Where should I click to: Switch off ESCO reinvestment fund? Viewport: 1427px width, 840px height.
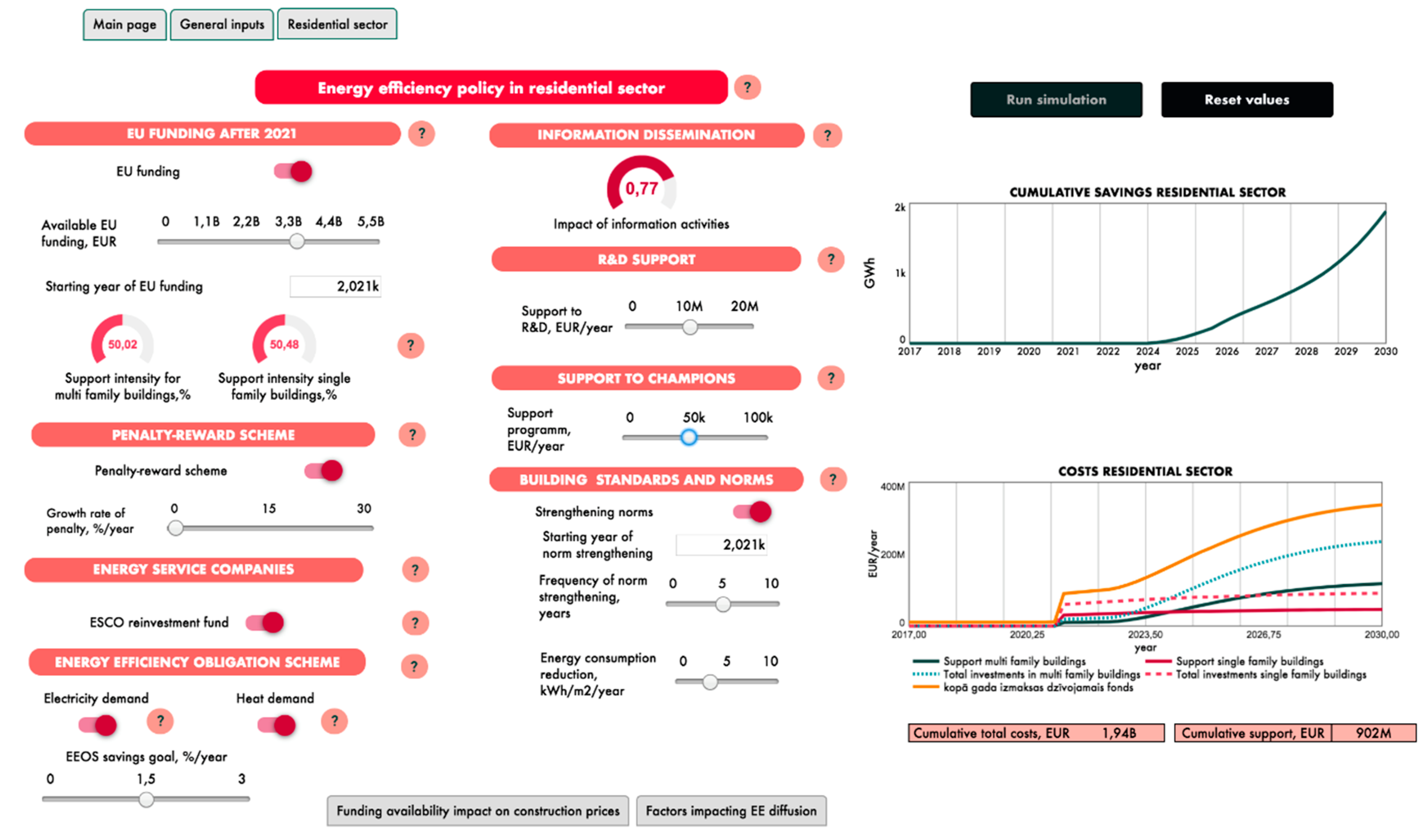click(x=265, y=623)
